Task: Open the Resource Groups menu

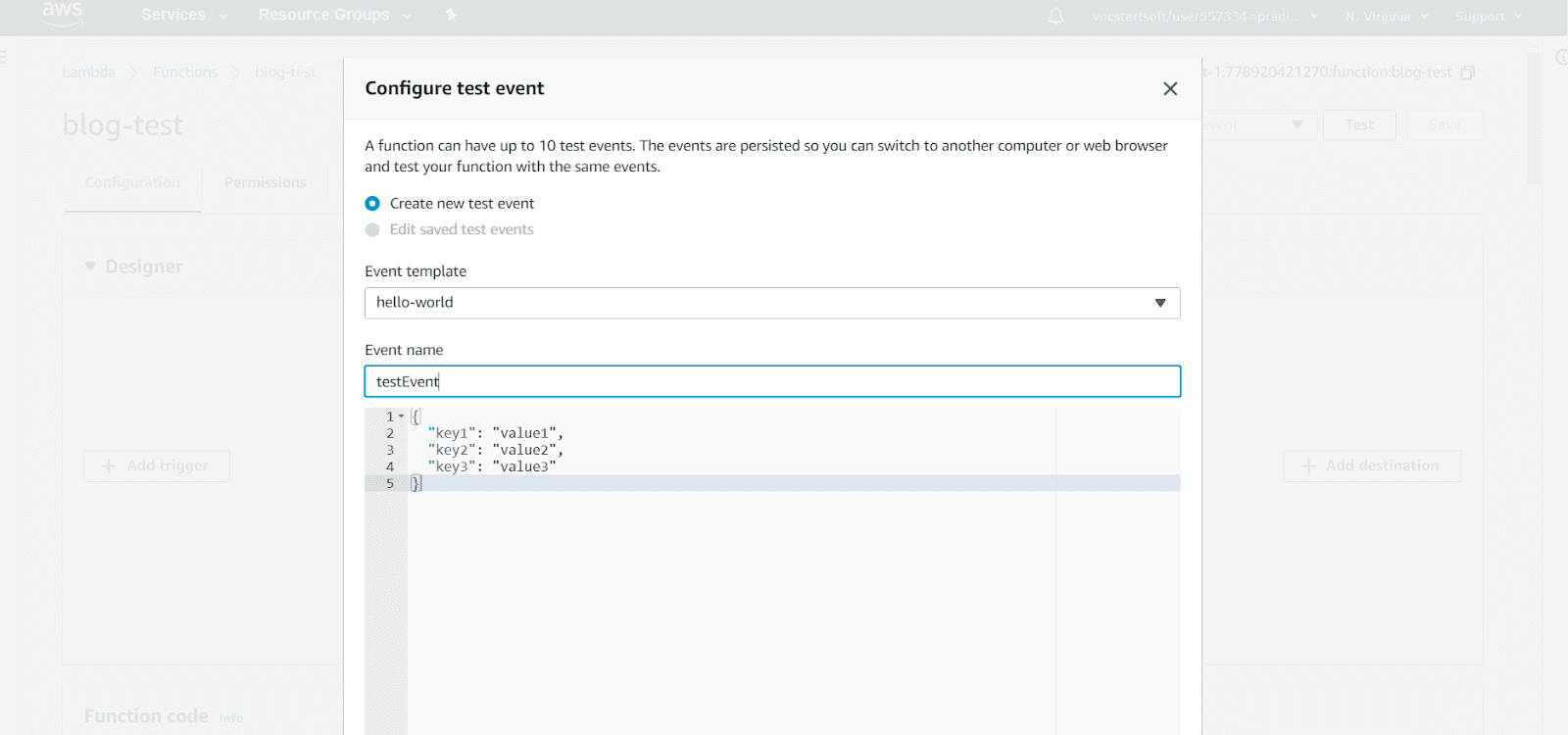Action: tap(334, 15)
